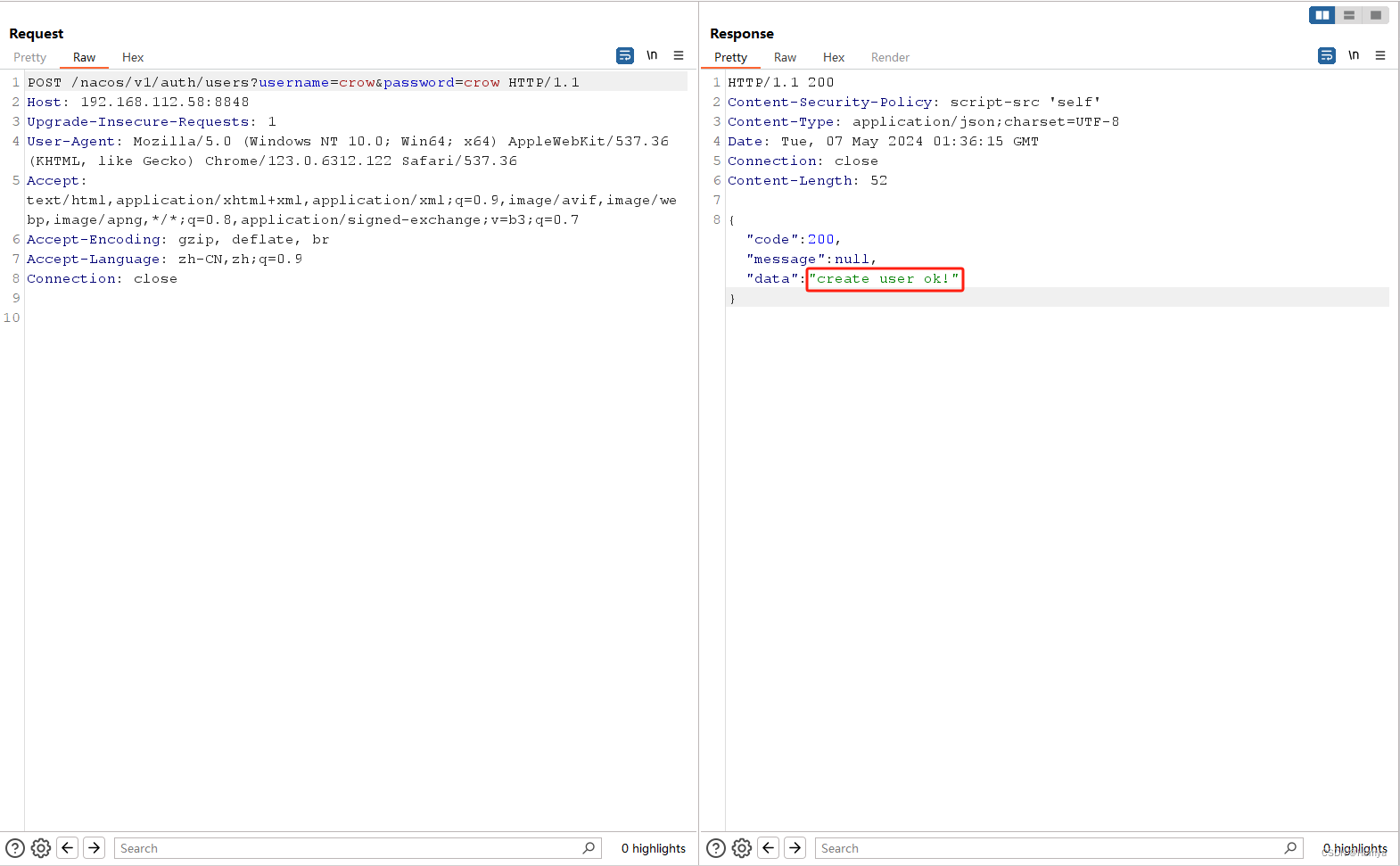
Task: Open the Request panel hamburger menu
Action: click(679, 55)
